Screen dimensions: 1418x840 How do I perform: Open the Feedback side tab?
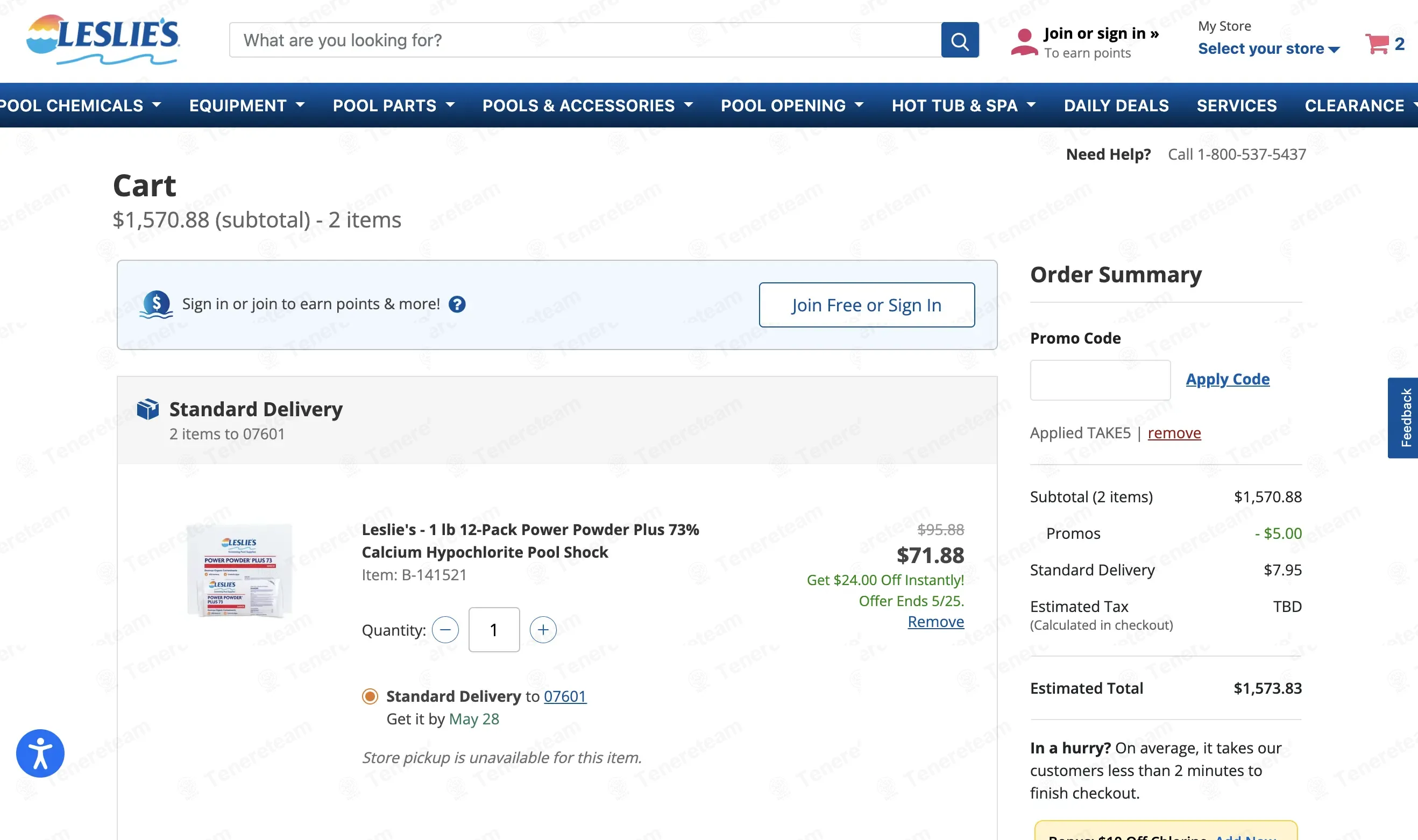[1403, 418]
